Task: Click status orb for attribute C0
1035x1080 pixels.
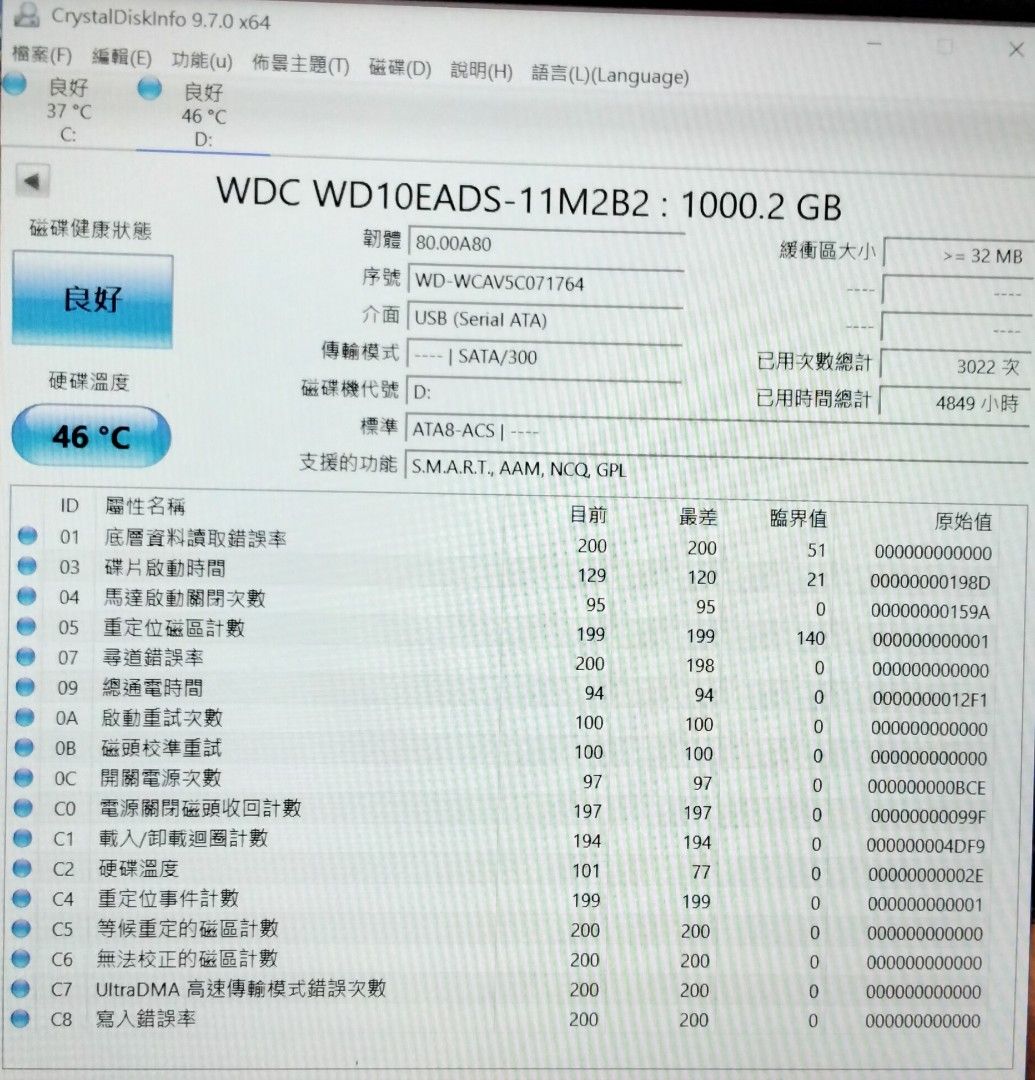Action: tap(23, 807)
